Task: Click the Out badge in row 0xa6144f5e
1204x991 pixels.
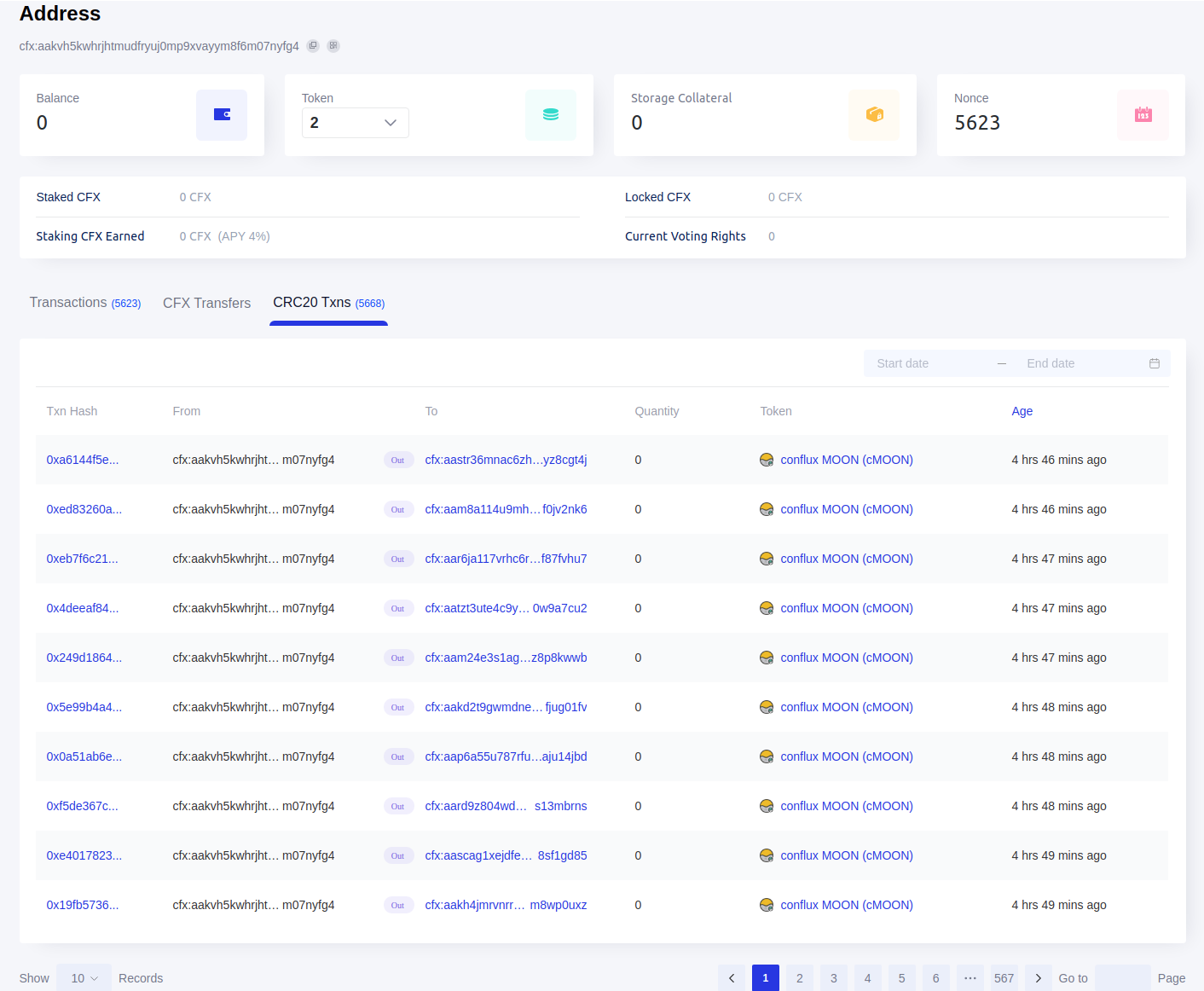Action: pos(398,460)
